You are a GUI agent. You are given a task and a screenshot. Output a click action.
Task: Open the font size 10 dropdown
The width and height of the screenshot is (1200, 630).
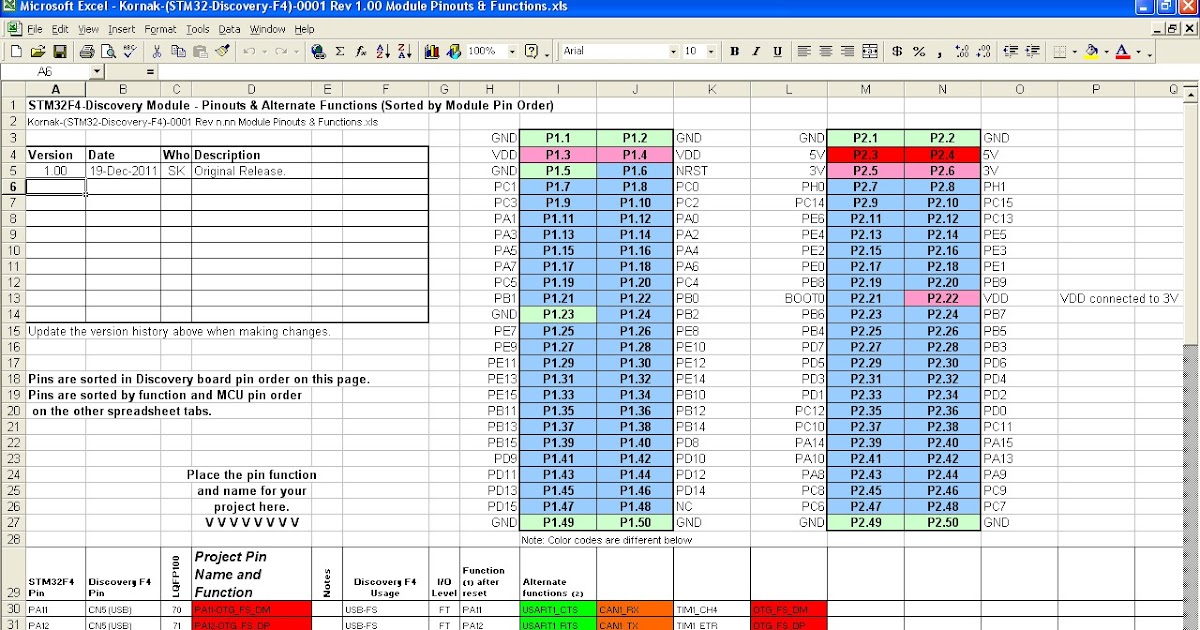(711, 51)
